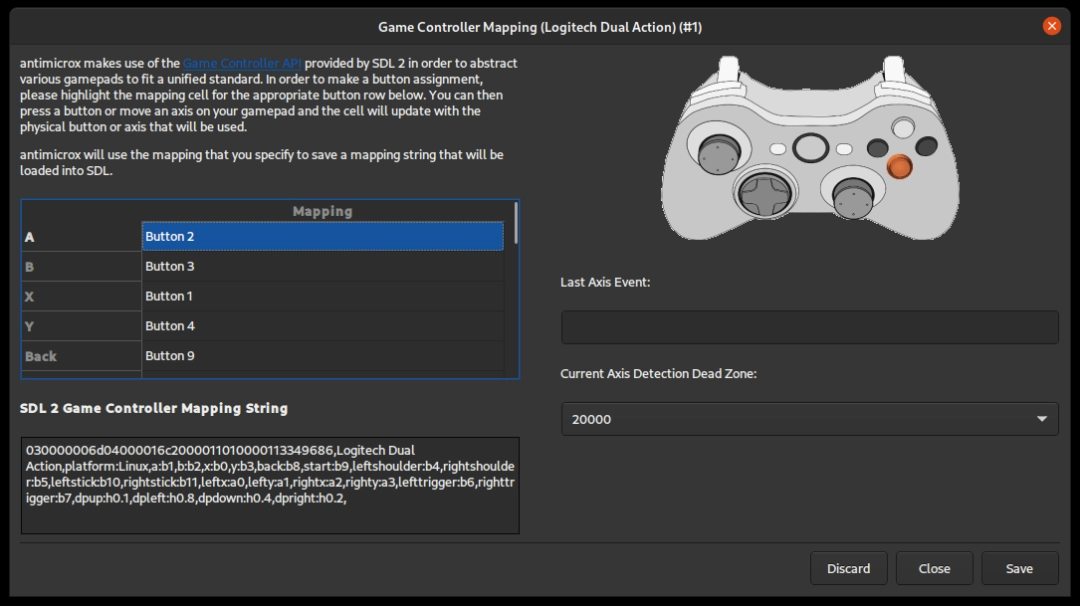The width and height of the screenshot is (1080, 606).
Task: Select the Button 3 mapping cell for B
Action: pyautogui.click(x=322, y=266)
